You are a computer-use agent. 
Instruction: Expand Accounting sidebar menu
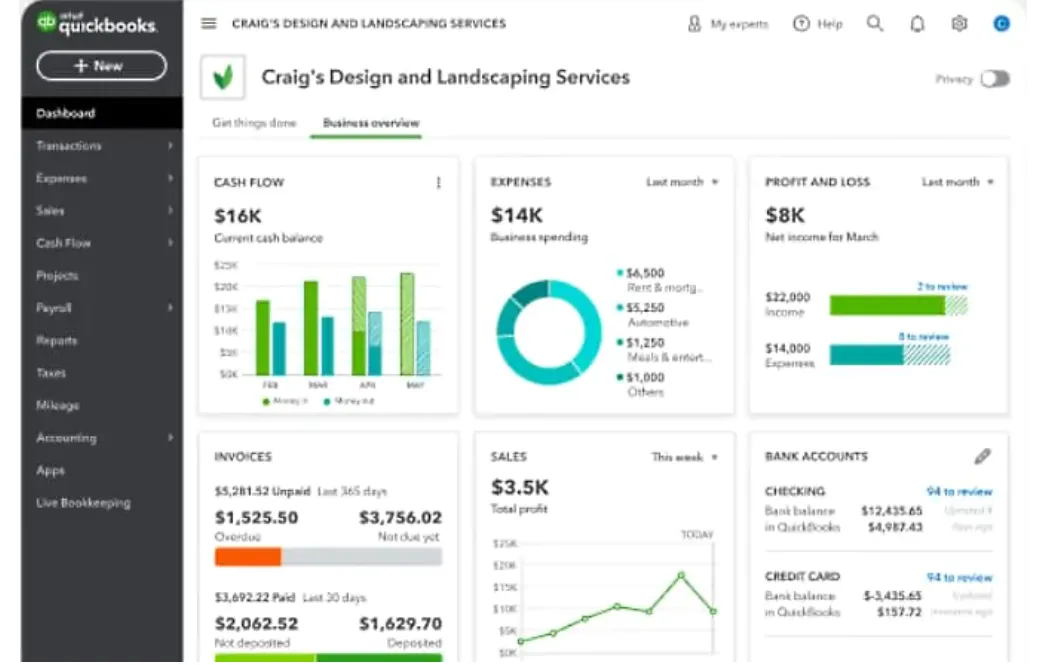pos(102,438)
